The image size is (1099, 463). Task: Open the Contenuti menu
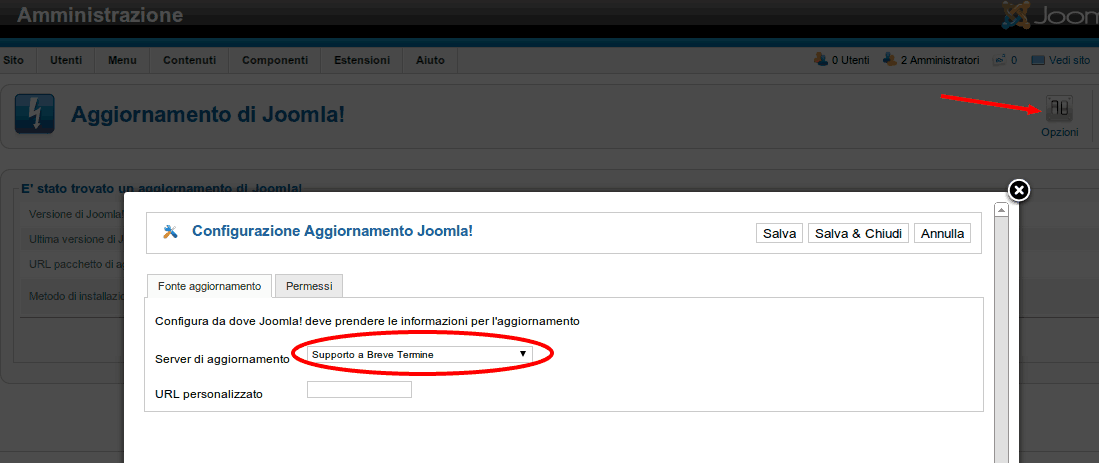[x=189, y=60]
